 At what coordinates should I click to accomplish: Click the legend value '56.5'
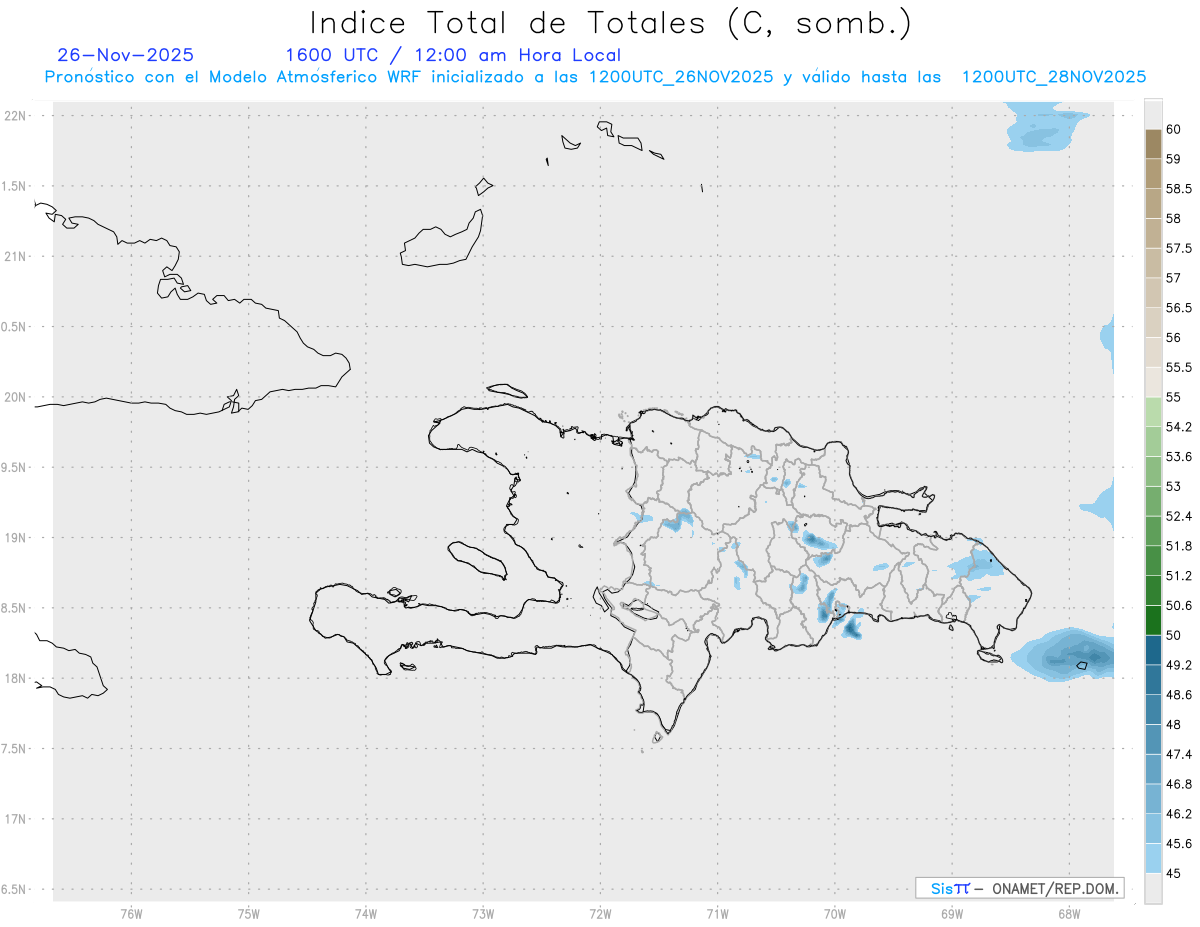tap(1178, 308)
